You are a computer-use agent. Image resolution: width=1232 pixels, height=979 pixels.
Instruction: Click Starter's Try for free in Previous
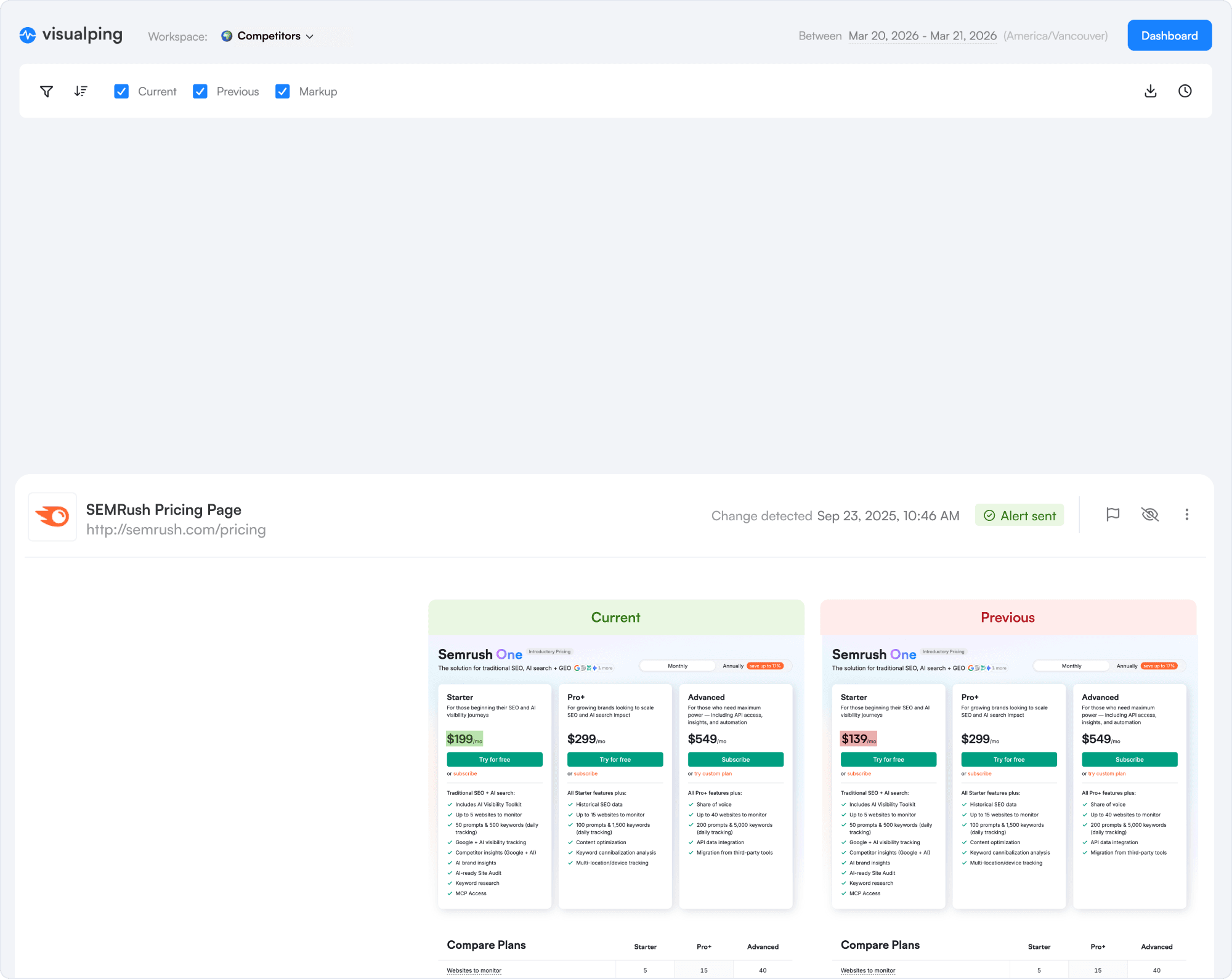(888, 759)
